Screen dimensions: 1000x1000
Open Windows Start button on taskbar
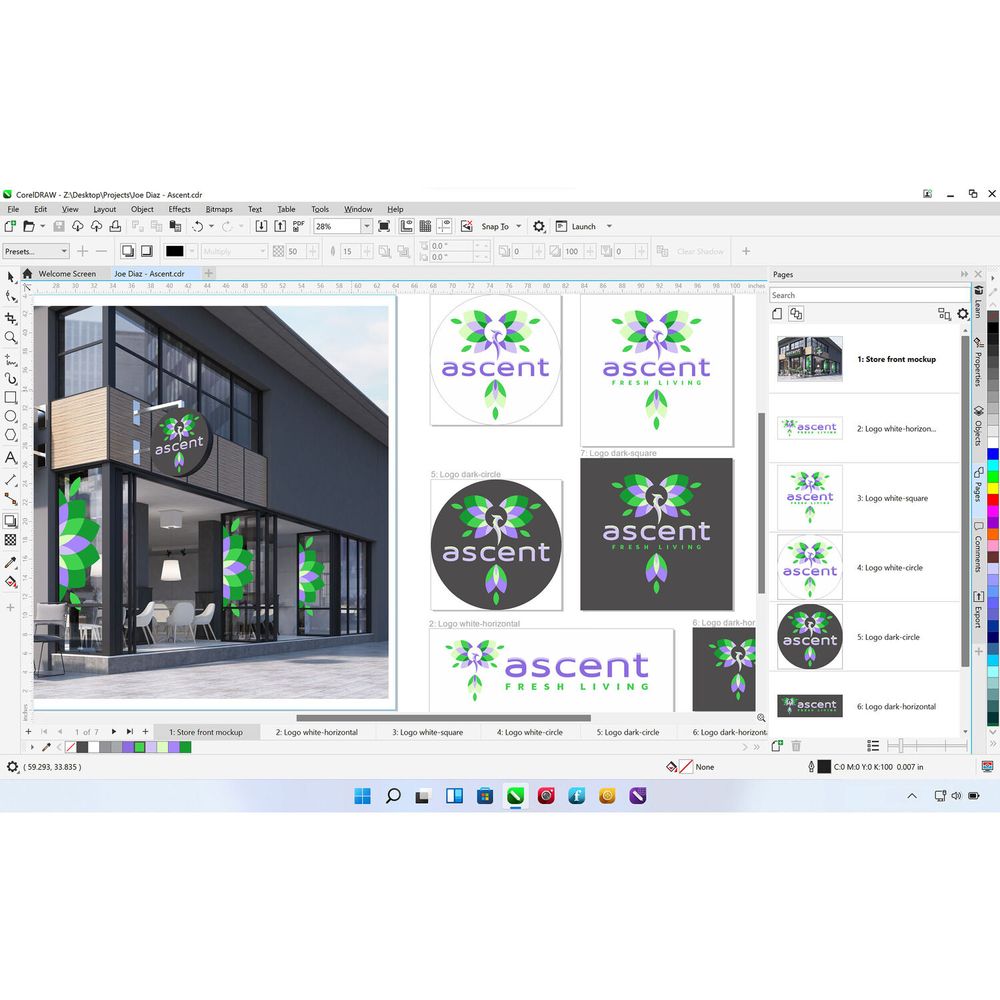pyautogui.click(x=362, y=795)
